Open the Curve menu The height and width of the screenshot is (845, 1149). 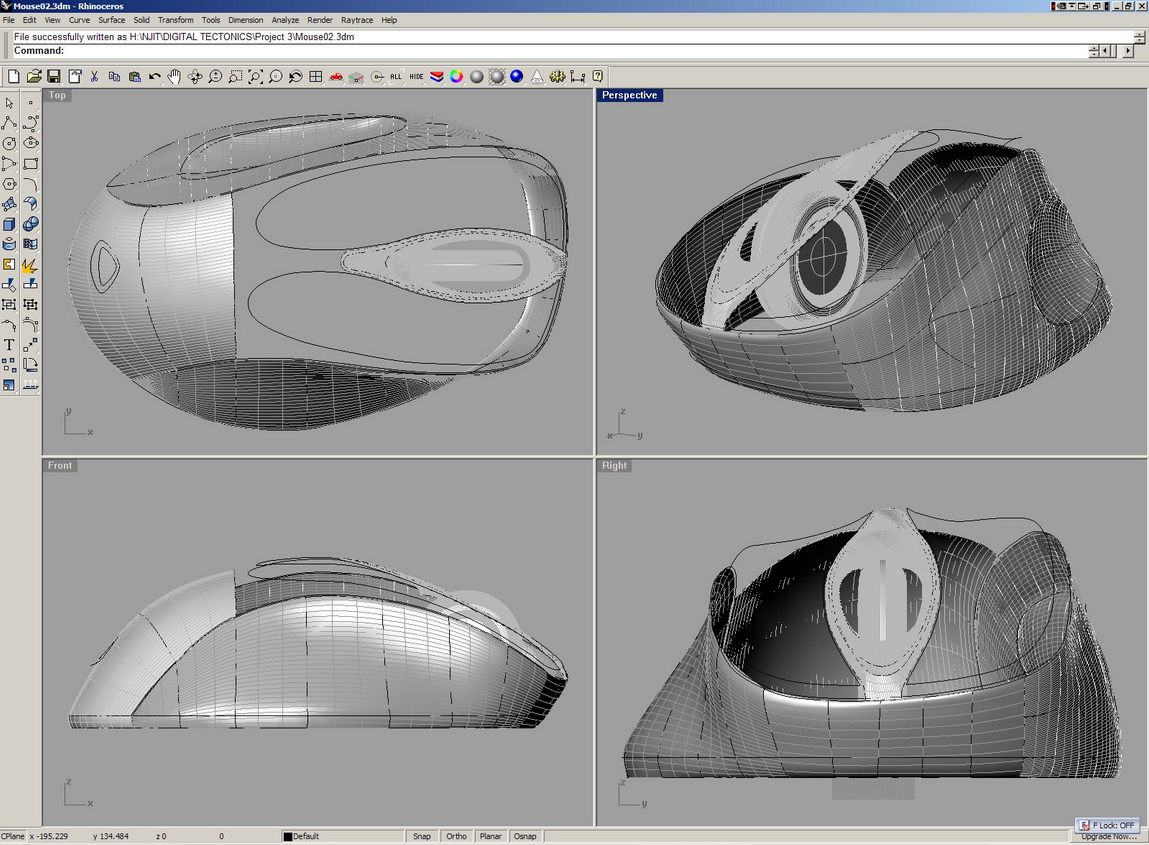pyautogui.click(x=79, y=20)
